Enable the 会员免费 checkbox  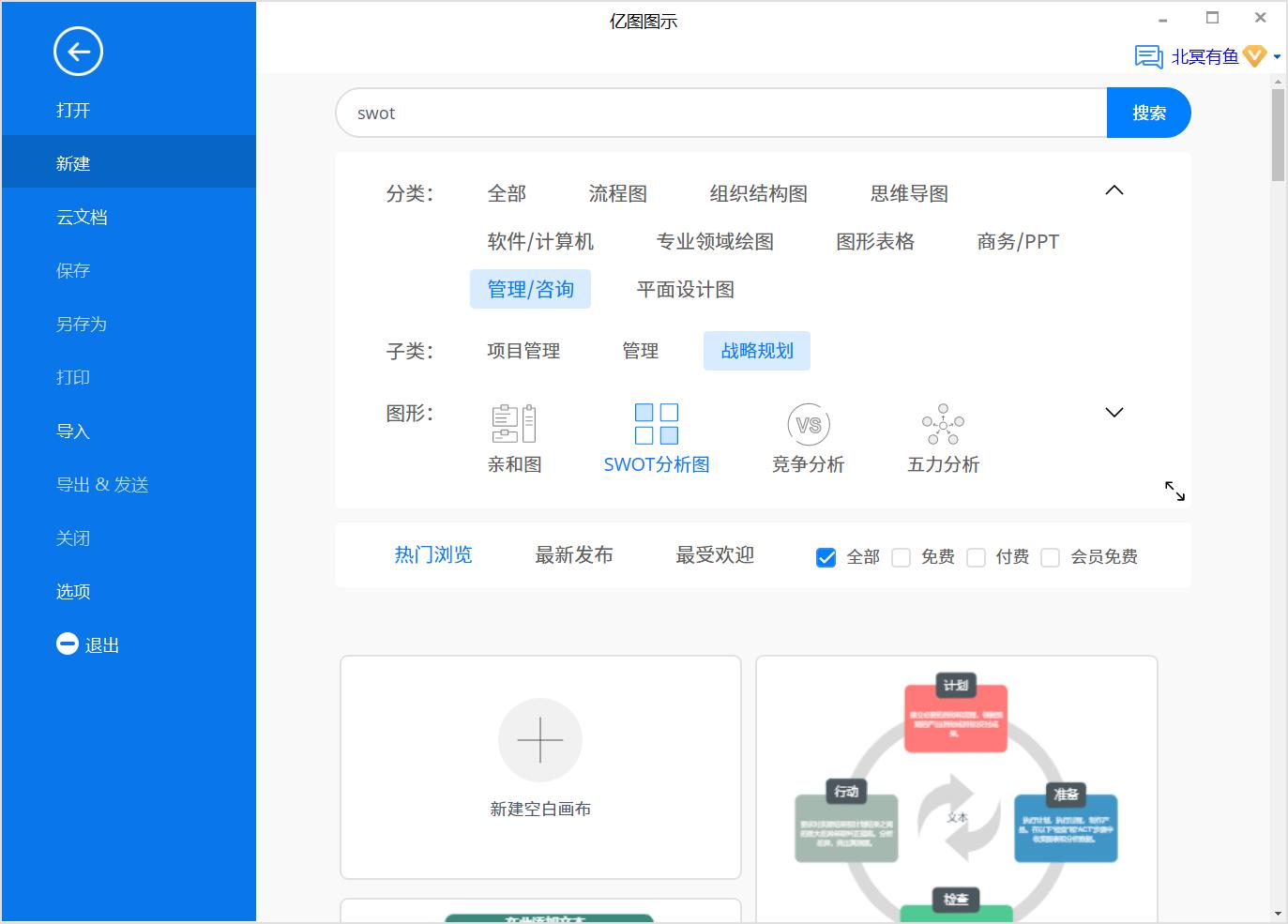(x=1051, y=556)
